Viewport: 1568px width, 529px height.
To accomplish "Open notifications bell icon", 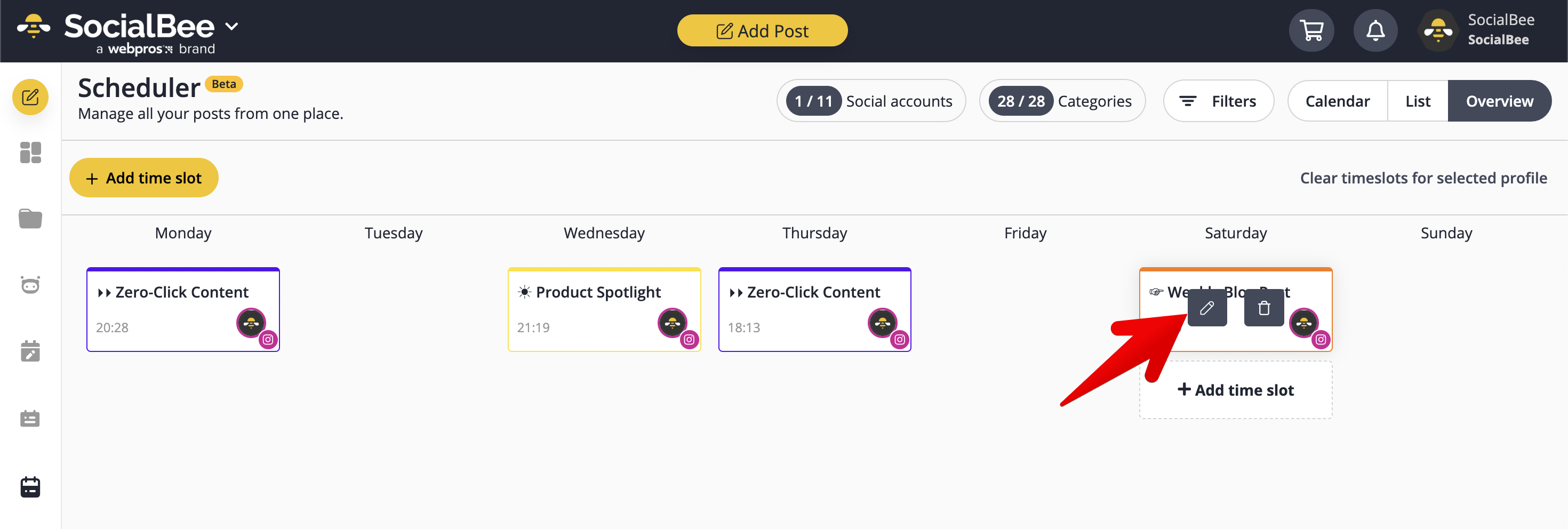I will pyautogui.click(x=1375, y=30).
